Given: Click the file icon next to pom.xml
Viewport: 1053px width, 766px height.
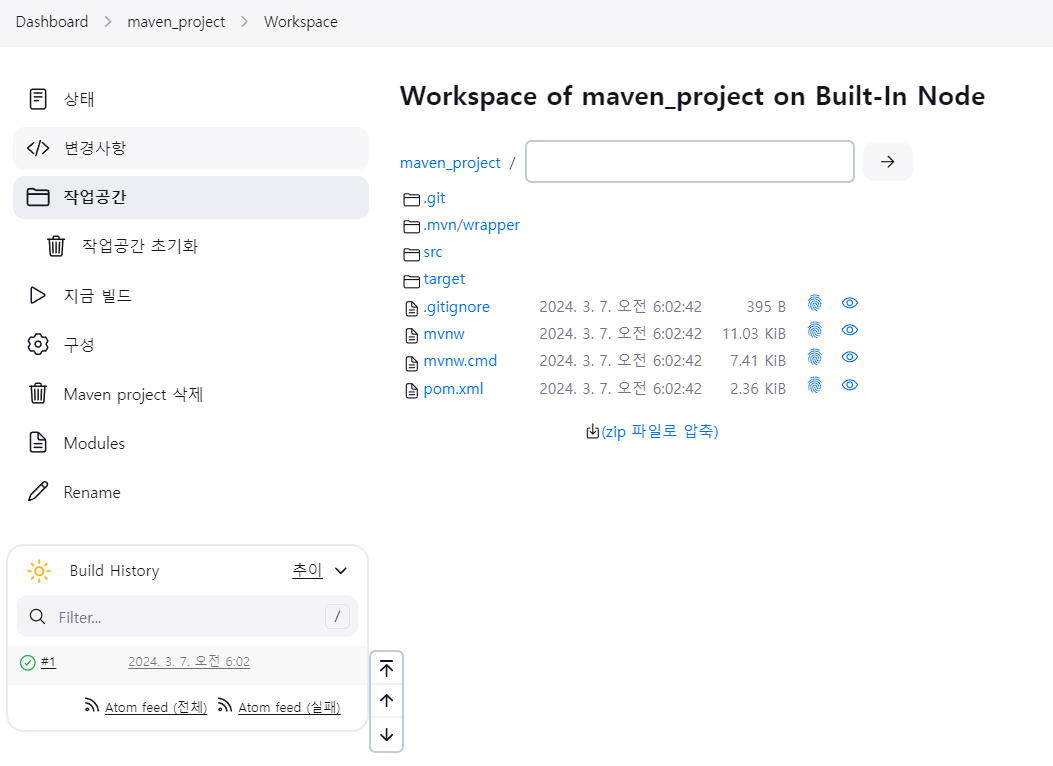Looking at the screenshot, I should [x=412, y=391].
